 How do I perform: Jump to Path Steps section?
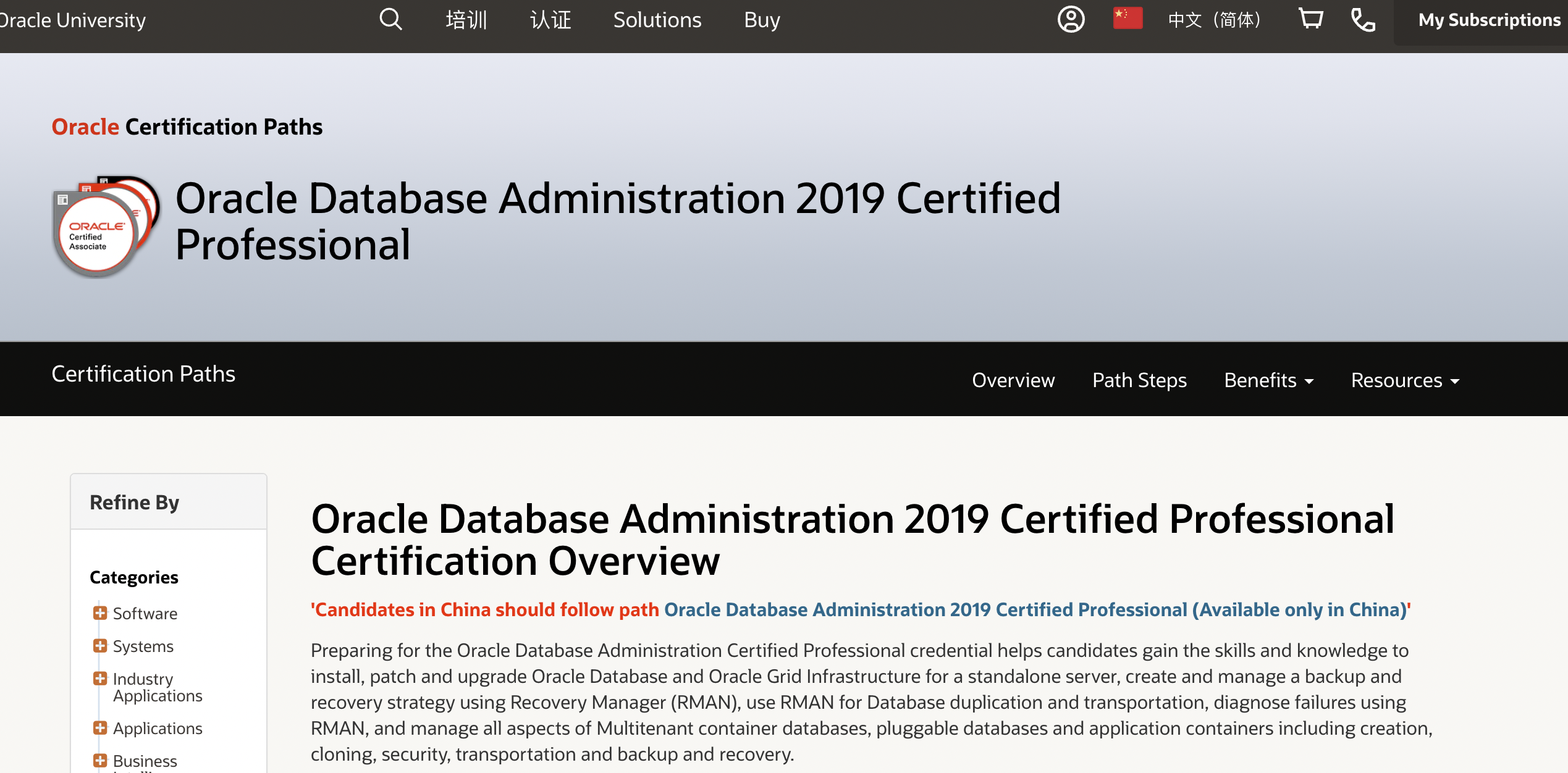pos(1139,380)
